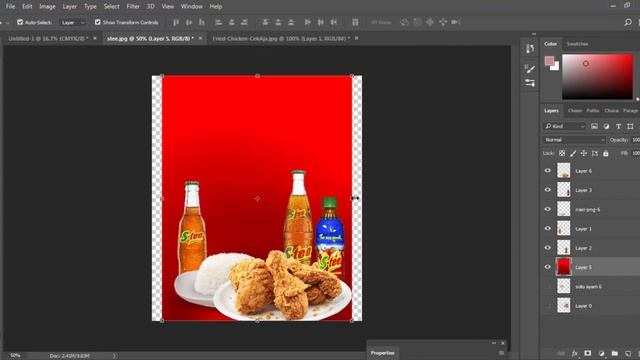Open the Normal blend mode dropdown
This screenshot has width=640, height=360.
[x=574, y=140]
